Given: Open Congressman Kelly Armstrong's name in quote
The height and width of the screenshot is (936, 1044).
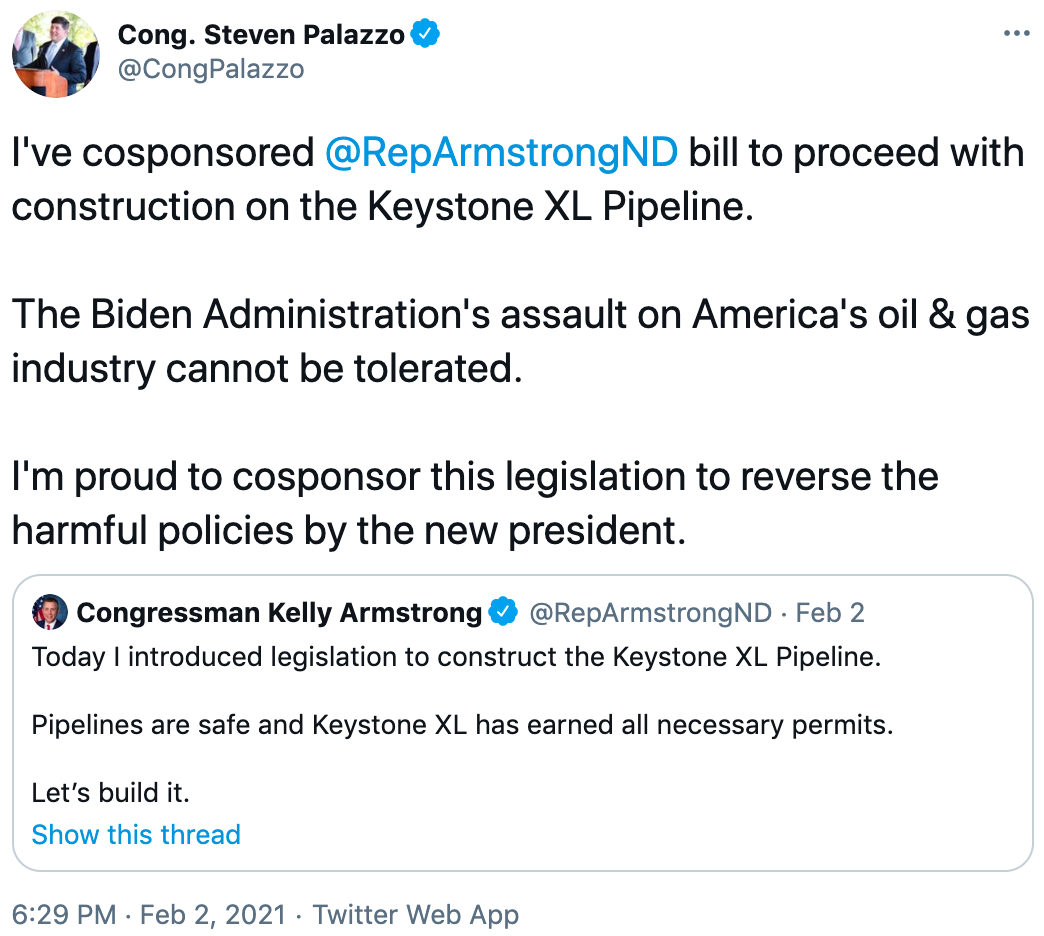Looking at the screenshot, I should tap(279, 612).
